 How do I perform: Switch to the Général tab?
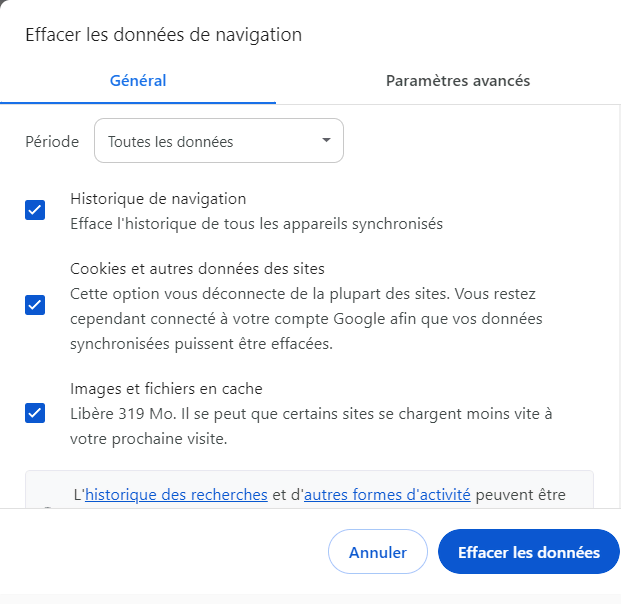[x=138, y=81]
